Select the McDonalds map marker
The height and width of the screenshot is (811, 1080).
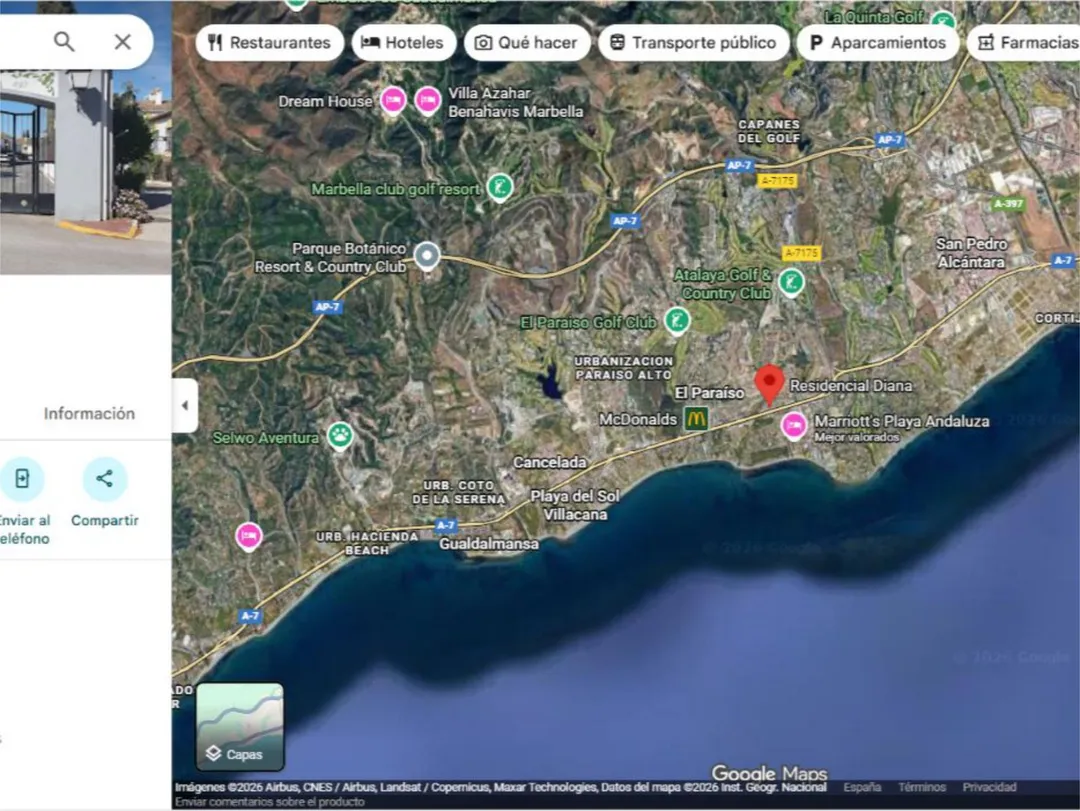click(696, 419)
